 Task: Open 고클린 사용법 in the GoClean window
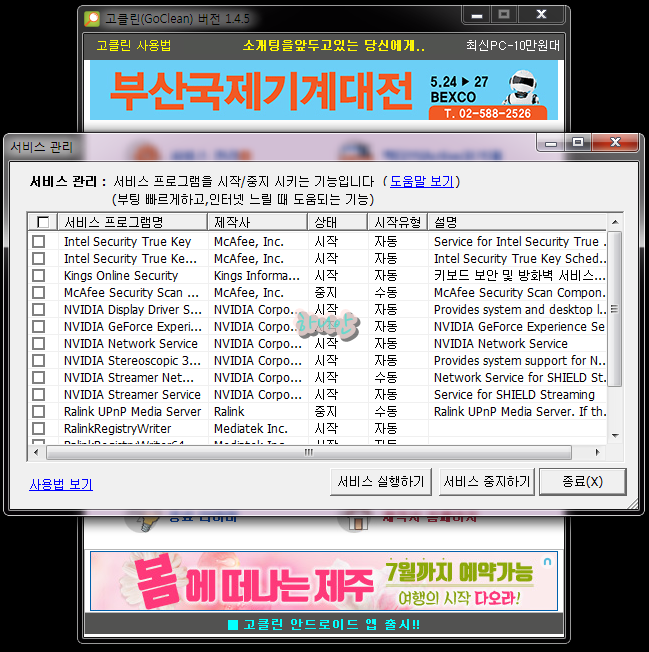click(x=134, y=45)
